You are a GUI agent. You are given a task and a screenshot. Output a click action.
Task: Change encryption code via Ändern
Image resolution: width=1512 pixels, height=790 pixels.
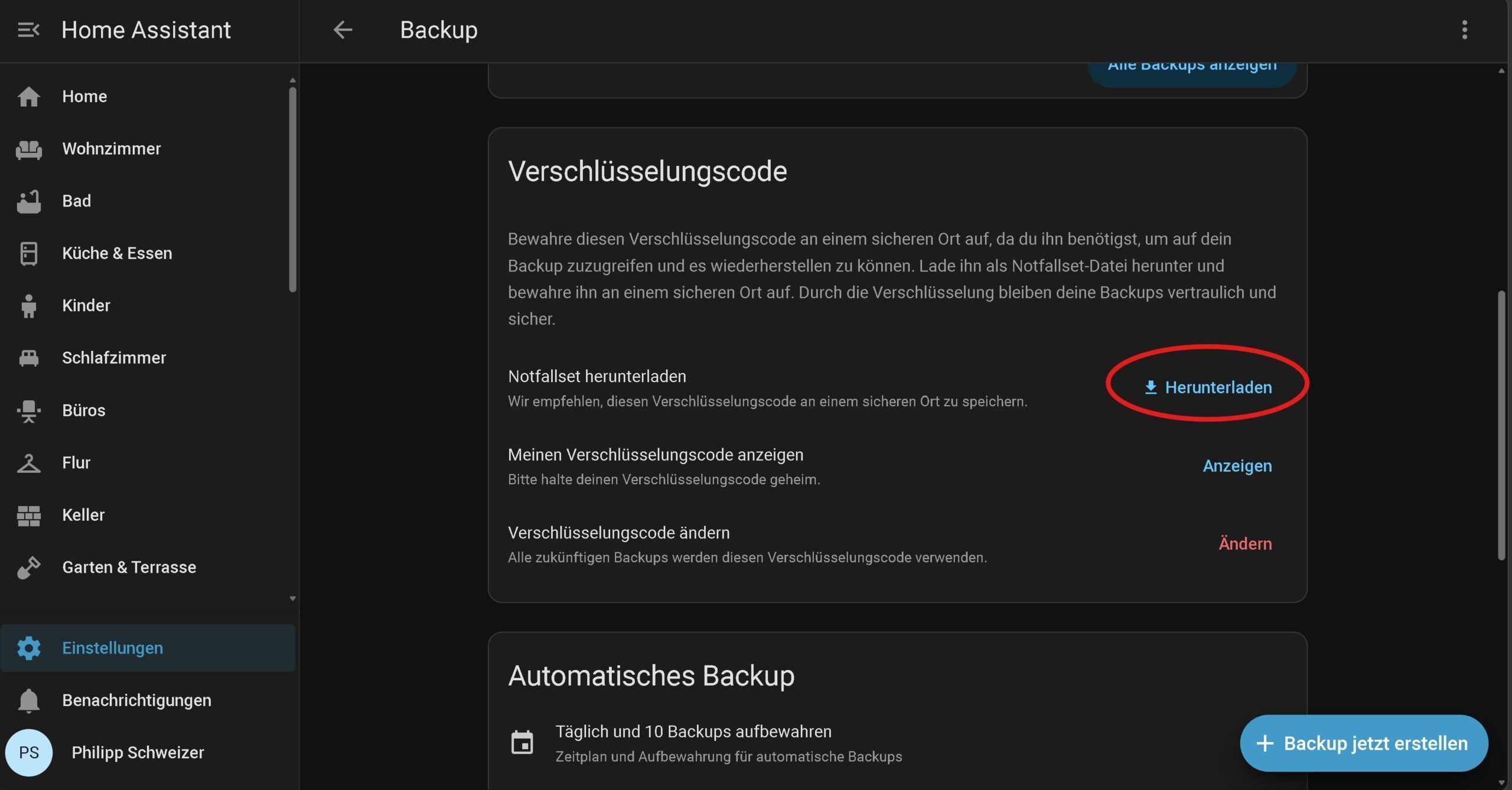pyautogui.click(x=1245, y=544)
